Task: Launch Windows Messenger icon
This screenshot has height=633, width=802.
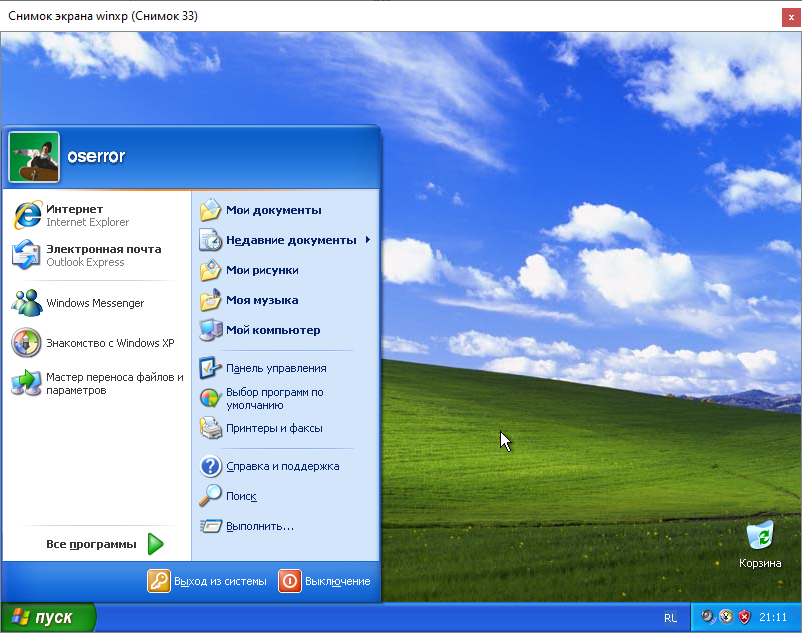Action: [27, 303]
